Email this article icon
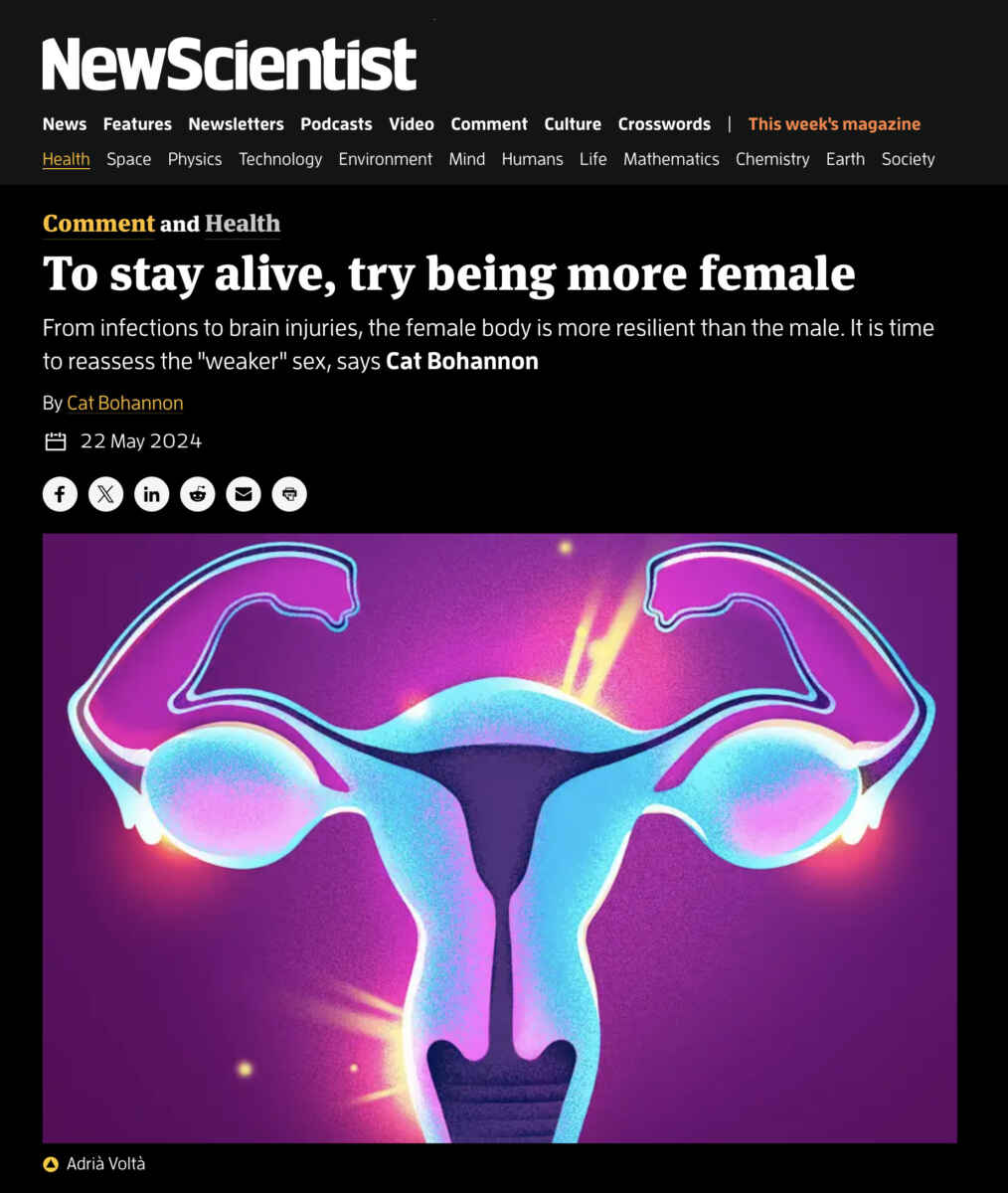Image resolution: width=1008 pixels, height=1193 pixels. (x=244, y=494)
